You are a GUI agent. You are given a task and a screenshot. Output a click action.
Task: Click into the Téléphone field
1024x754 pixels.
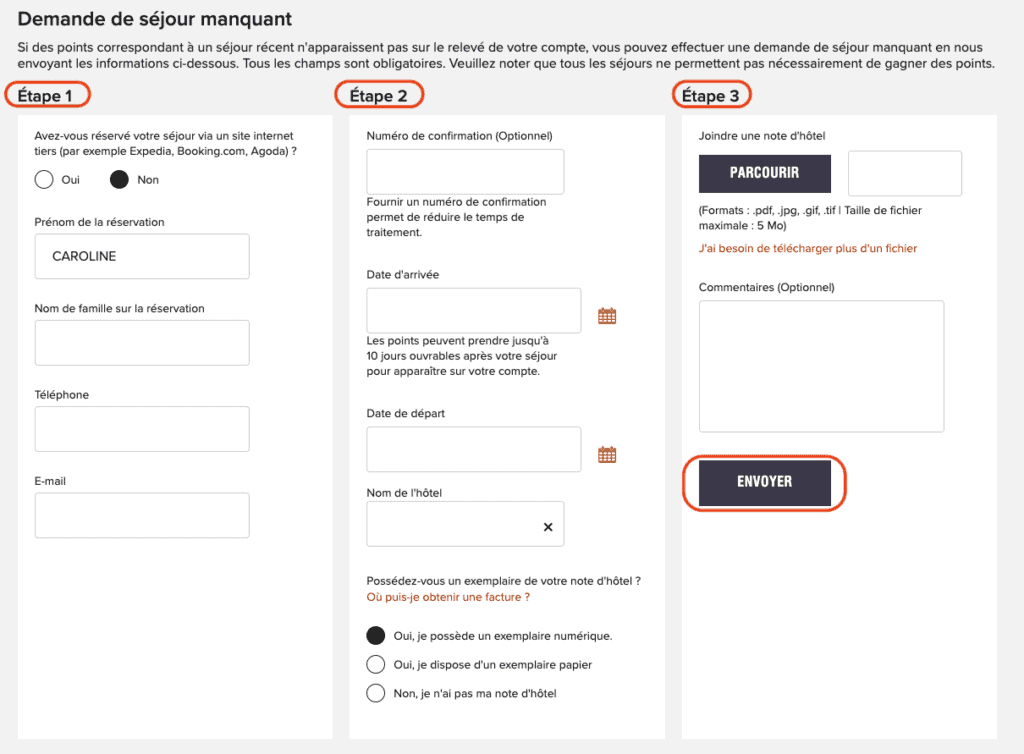[142, 429]
